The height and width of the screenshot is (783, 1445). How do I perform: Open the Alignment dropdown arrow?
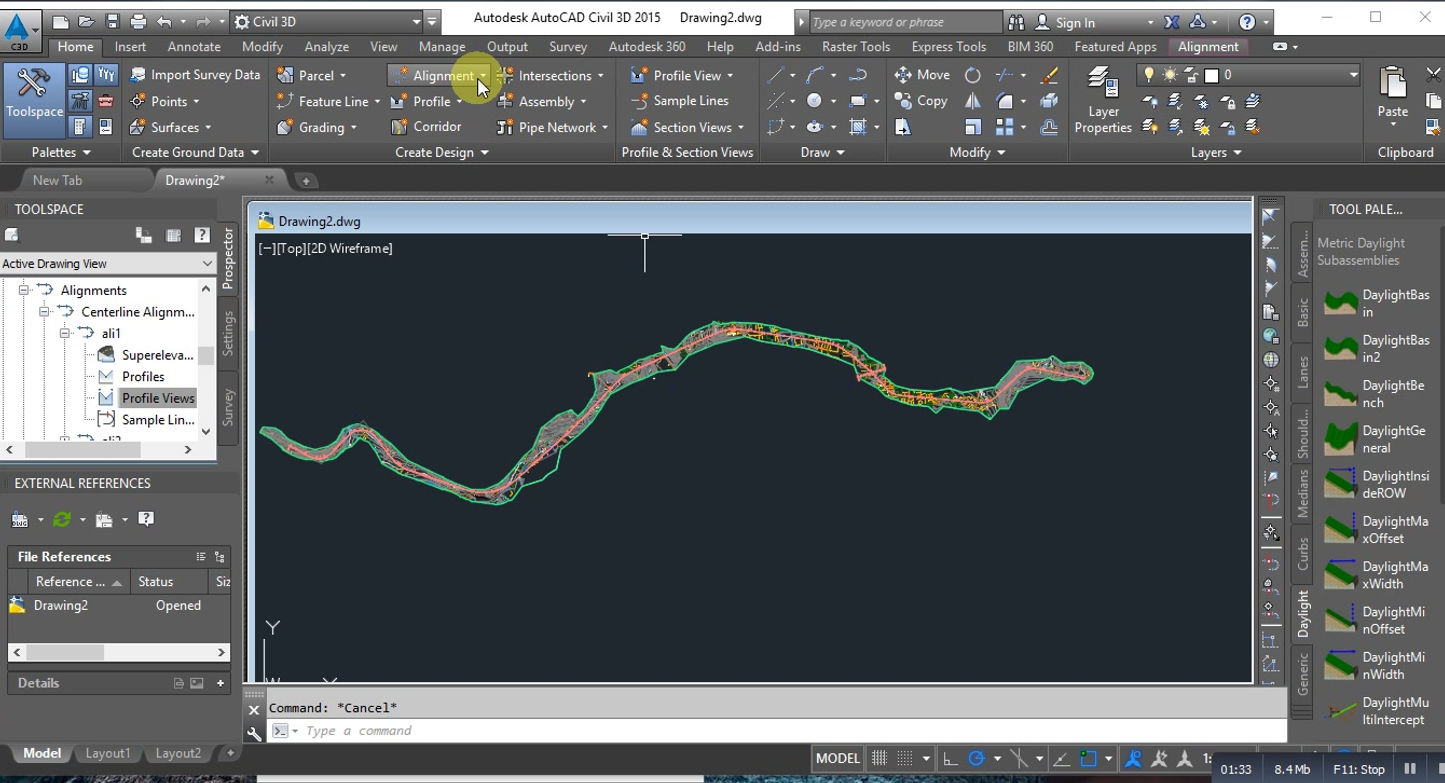coord(483,75)
